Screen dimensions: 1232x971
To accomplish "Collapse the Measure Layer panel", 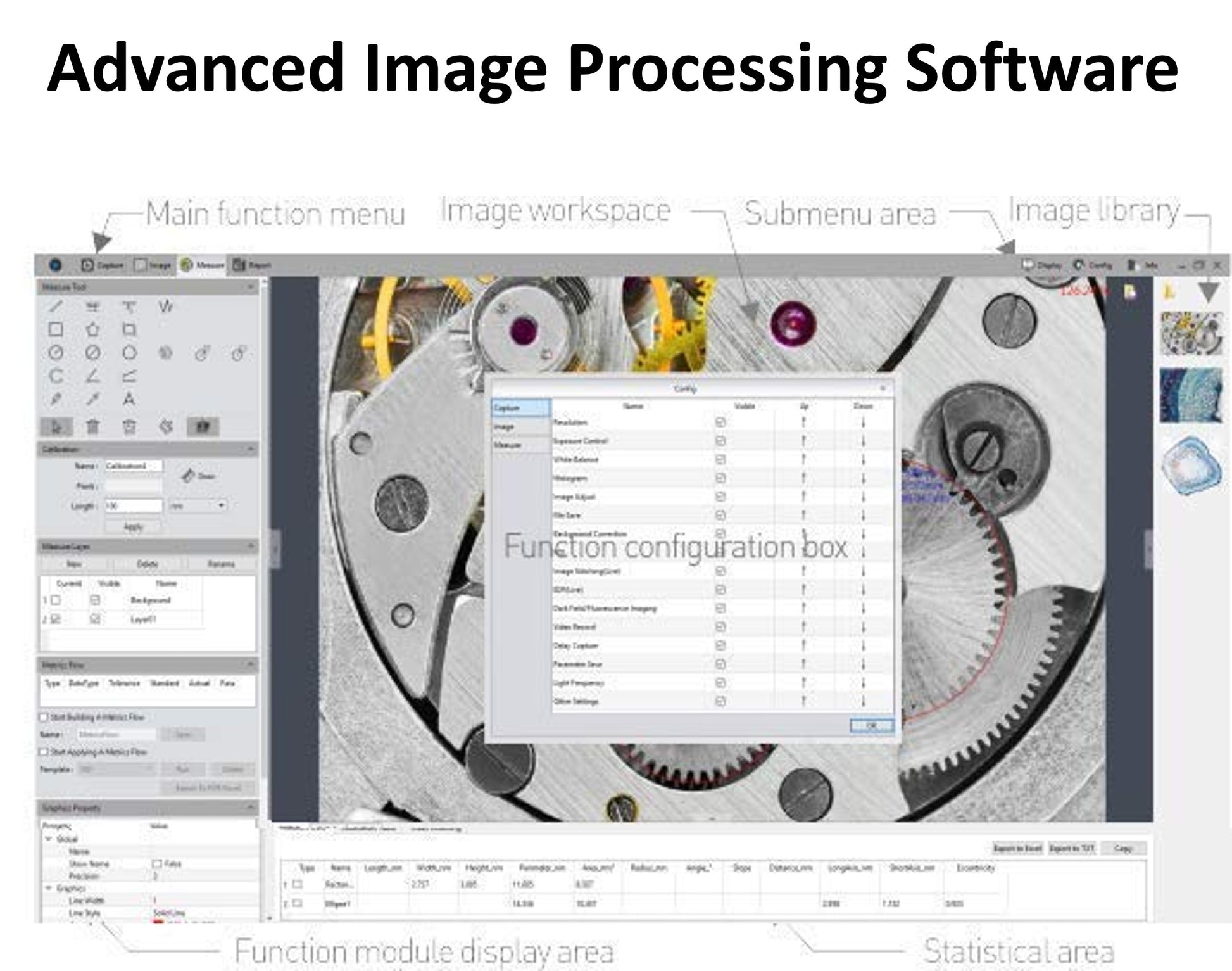I will tap(251, 546).
